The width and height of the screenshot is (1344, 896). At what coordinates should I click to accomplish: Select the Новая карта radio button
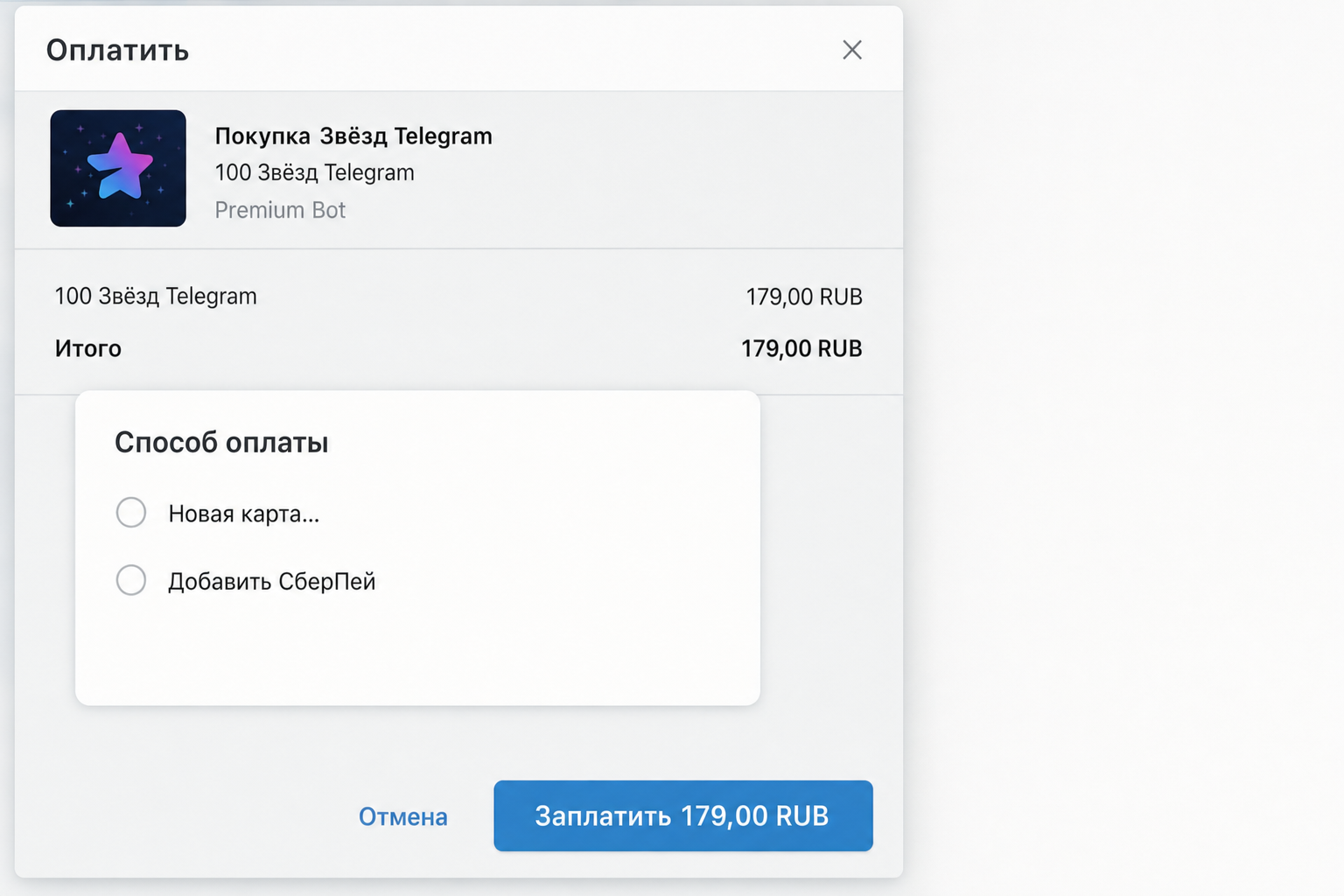131,513
